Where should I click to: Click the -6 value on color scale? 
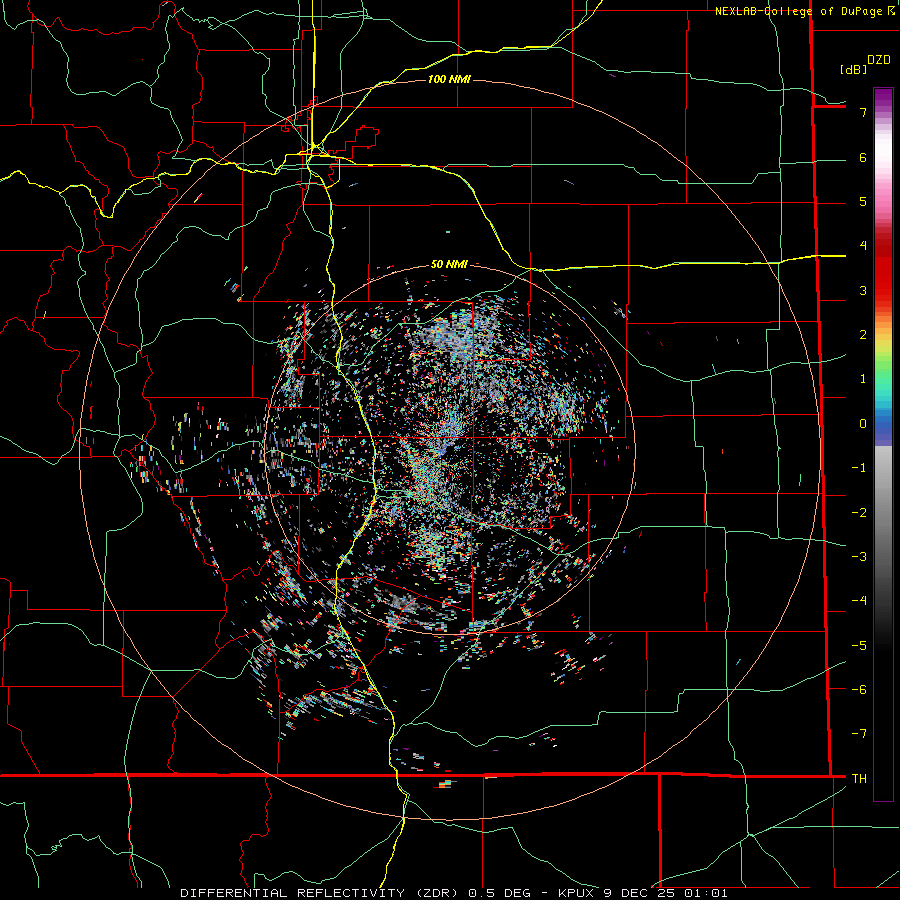click(859, 689)
